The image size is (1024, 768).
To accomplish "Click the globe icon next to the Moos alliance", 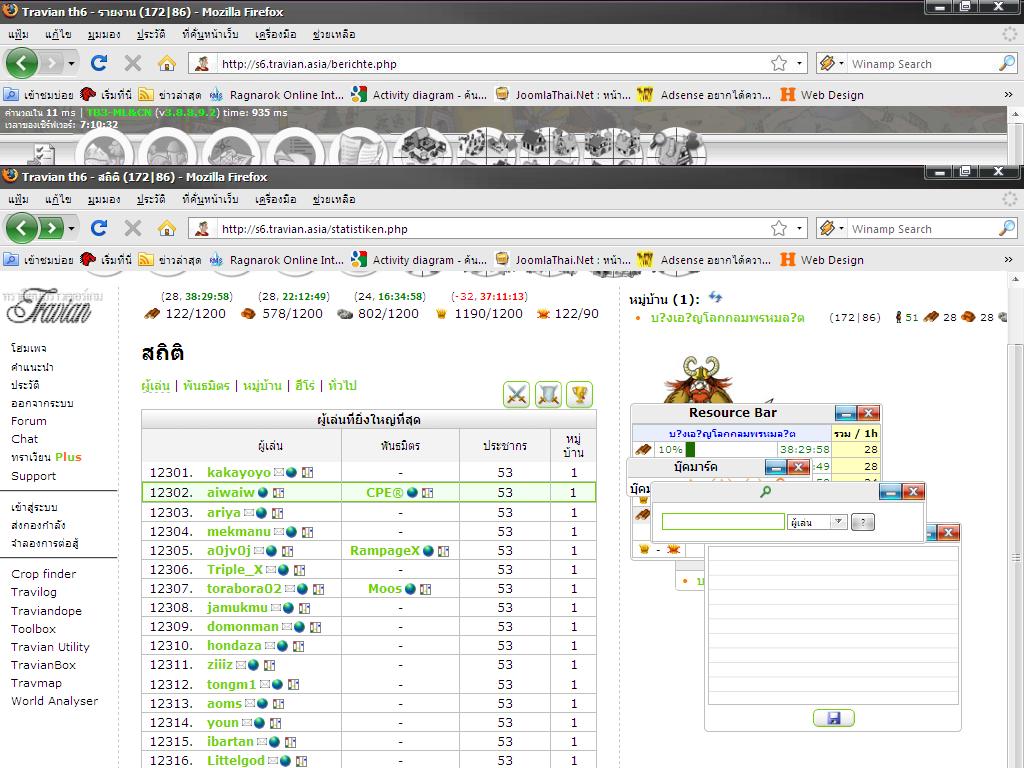I will pyautogui.click(x=410, y=589).
